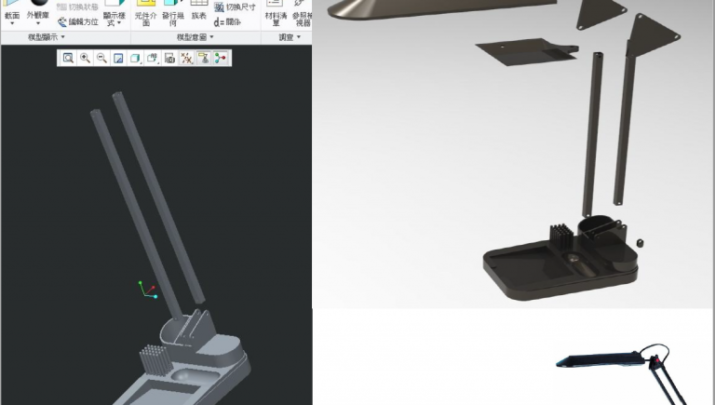Click the 切換尺寸 switch dimensions button

234,8
